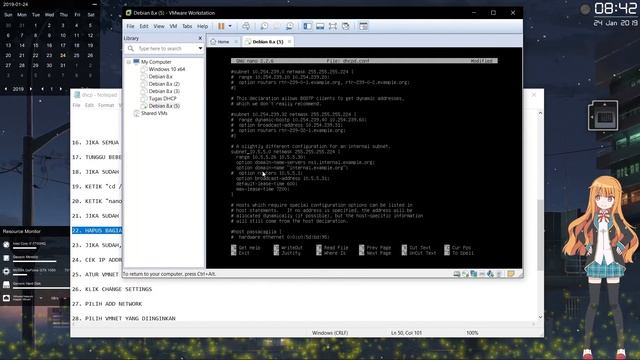Click the hard disk icon in Resource Monitor

6,284
